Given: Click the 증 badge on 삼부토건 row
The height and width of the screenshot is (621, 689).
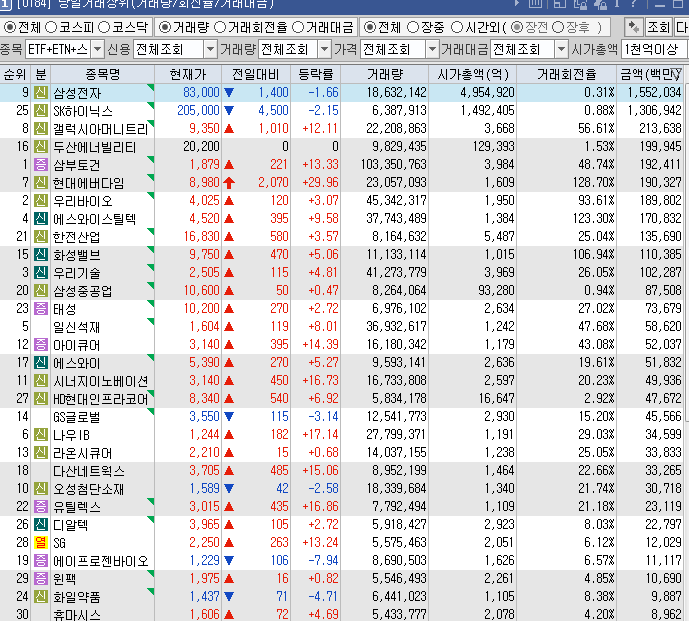Looking at the screenshot, I should click(x=41, y=164).
